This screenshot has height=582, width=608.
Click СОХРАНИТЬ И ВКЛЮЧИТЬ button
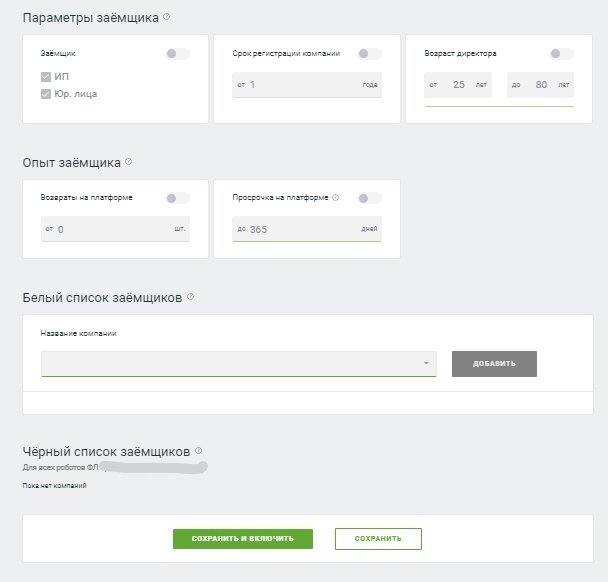tap(243, 539)
